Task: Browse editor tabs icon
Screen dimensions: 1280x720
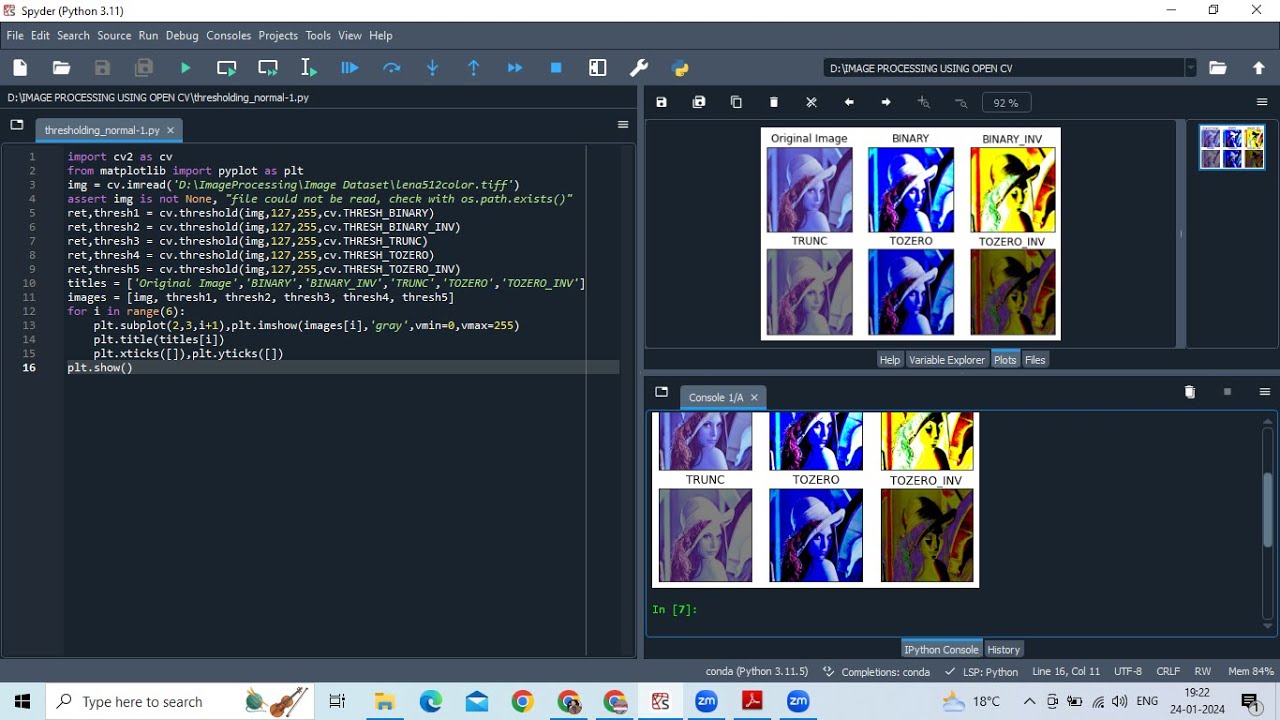Action: (17, 125)
